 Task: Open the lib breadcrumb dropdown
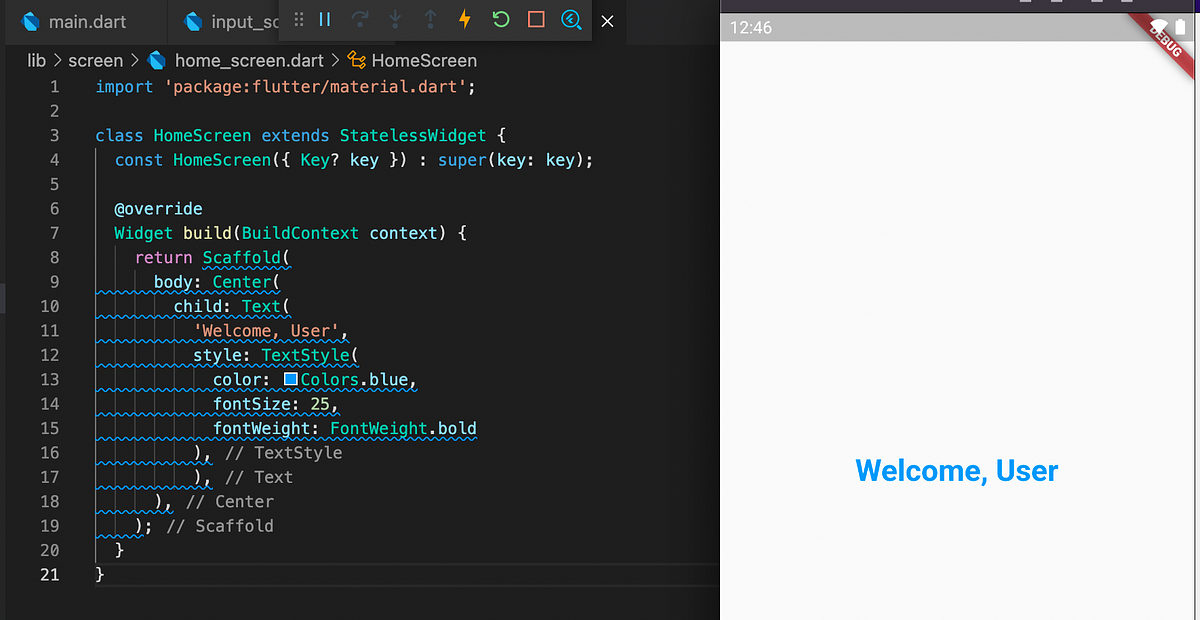coord(36,60)
